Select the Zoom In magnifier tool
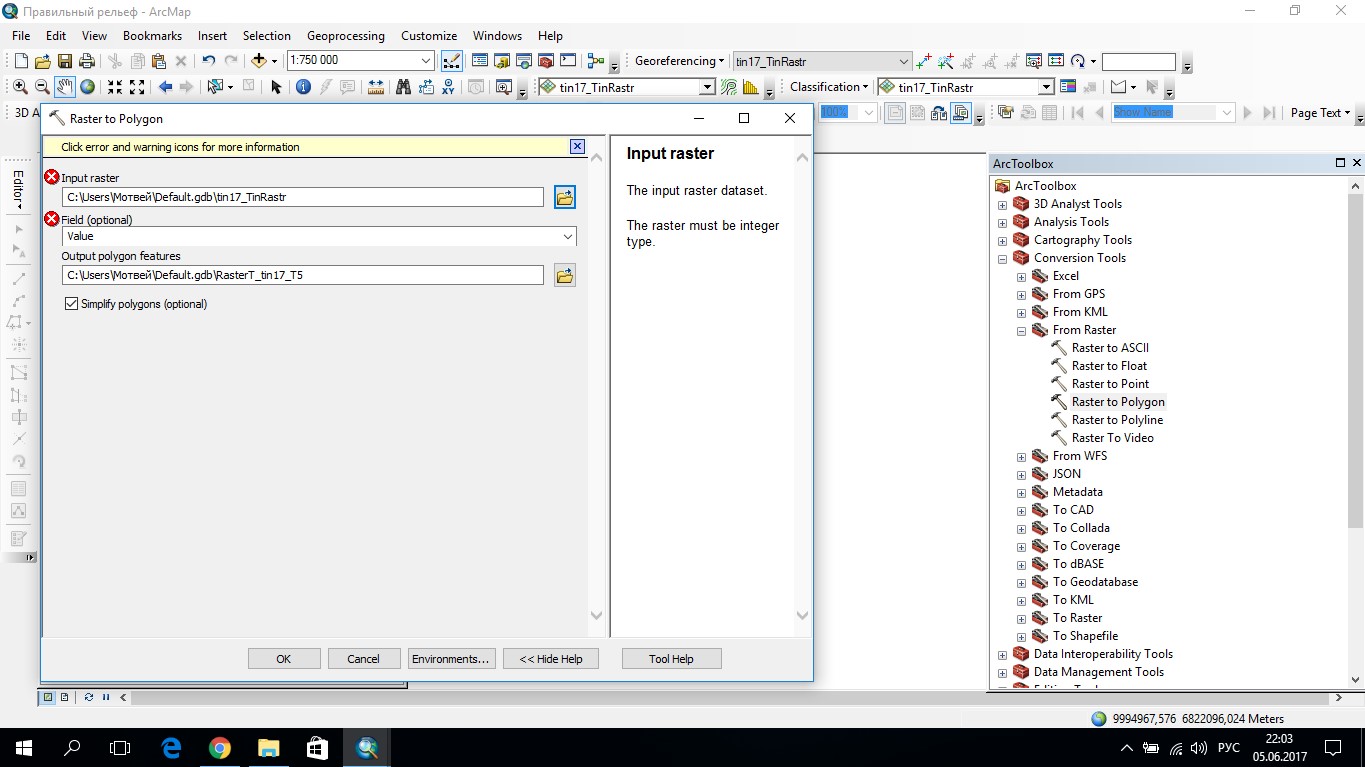 20,86
